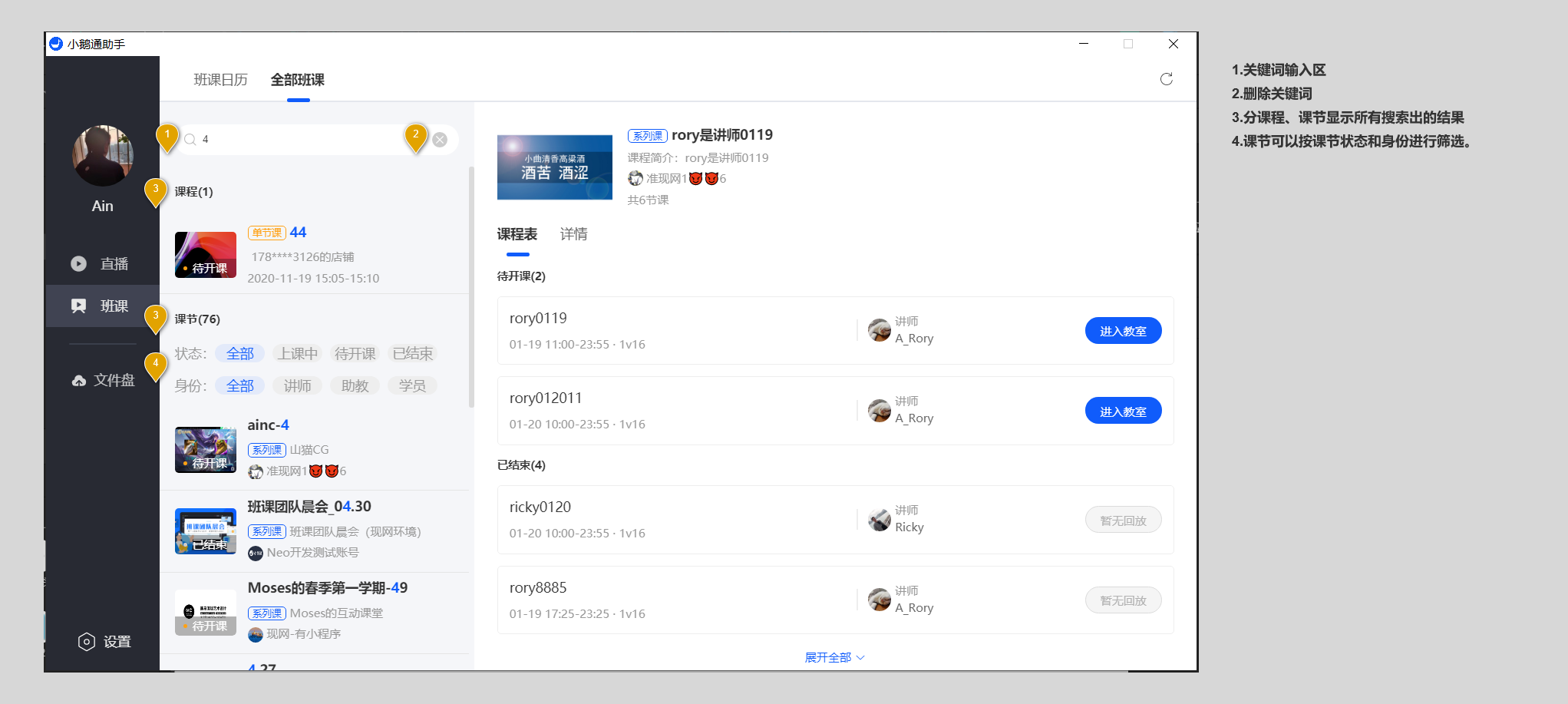Open 设置 settings in sidebar
The height and width of the screenshot is (704, 1568).
click(x=104, y=642)
